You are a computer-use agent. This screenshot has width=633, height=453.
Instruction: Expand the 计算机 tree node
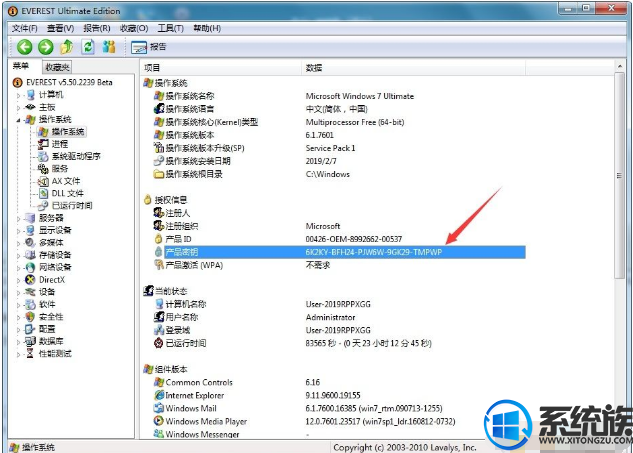[x=18, y=96]
